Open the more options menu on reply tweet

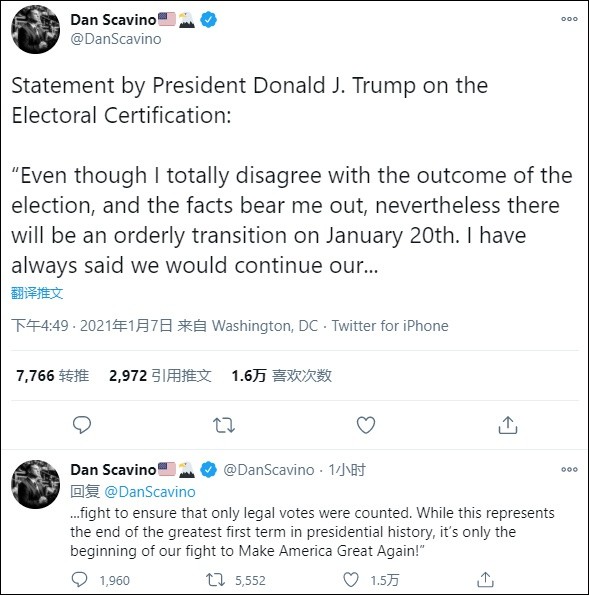coord(569,469)
